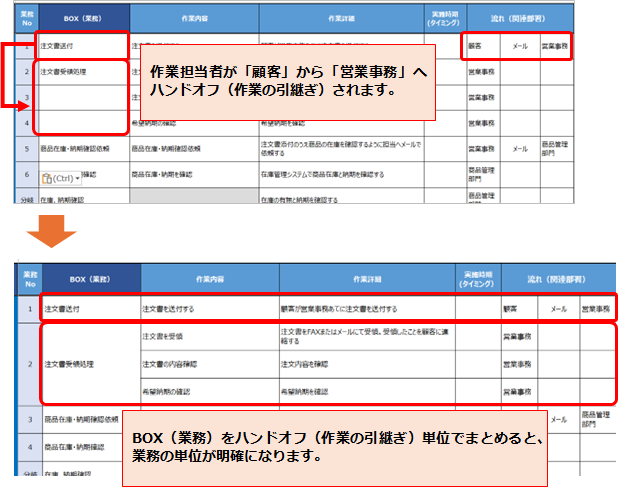The image size is (618, 487).
Task: Click 商品管理部門 cell in bottom table row 3
Action: pyautogui.click(x=598, y=420)
